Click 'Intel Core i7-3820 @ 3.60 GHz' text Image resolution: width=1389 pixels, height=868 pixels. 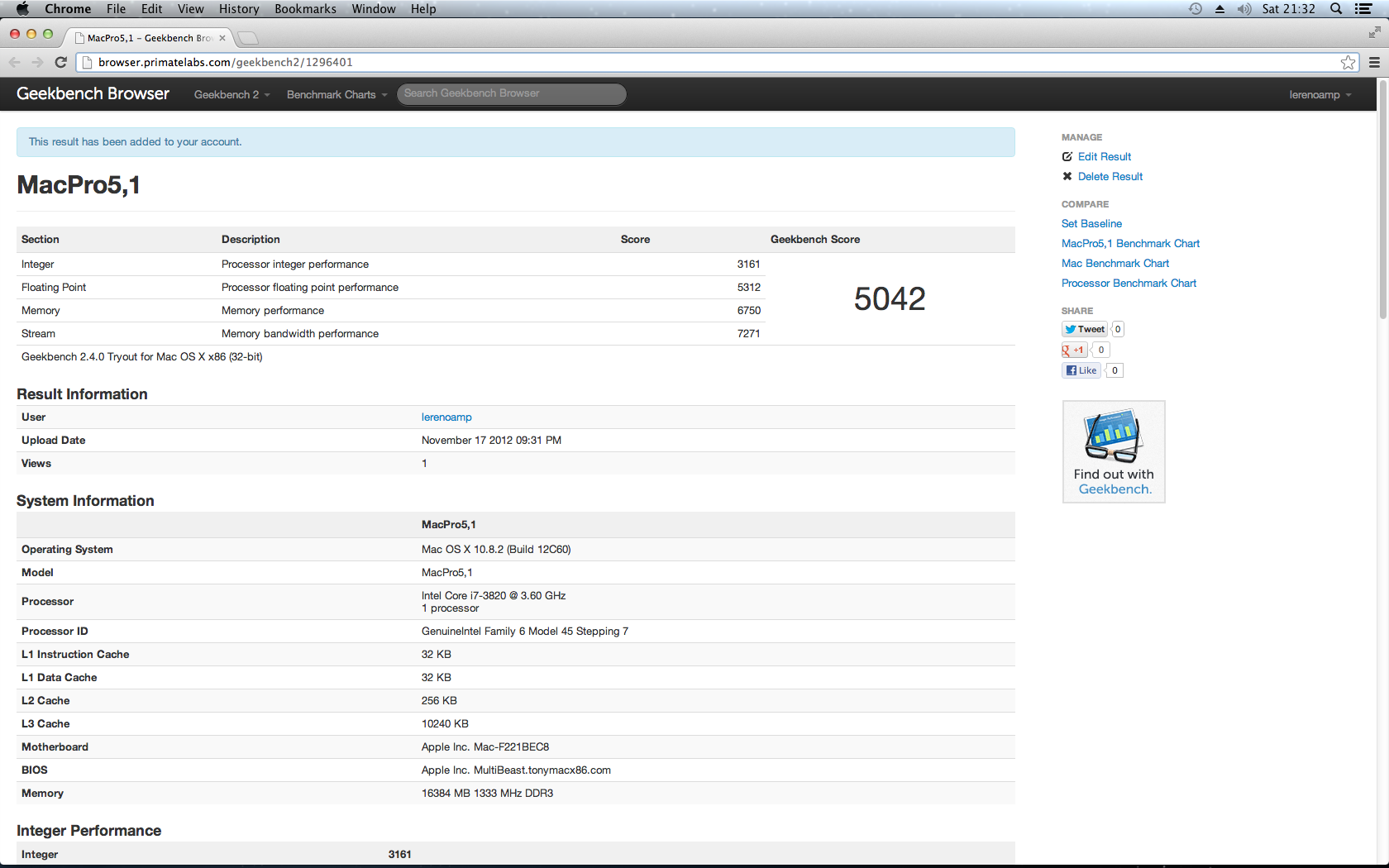pos(494,595)
